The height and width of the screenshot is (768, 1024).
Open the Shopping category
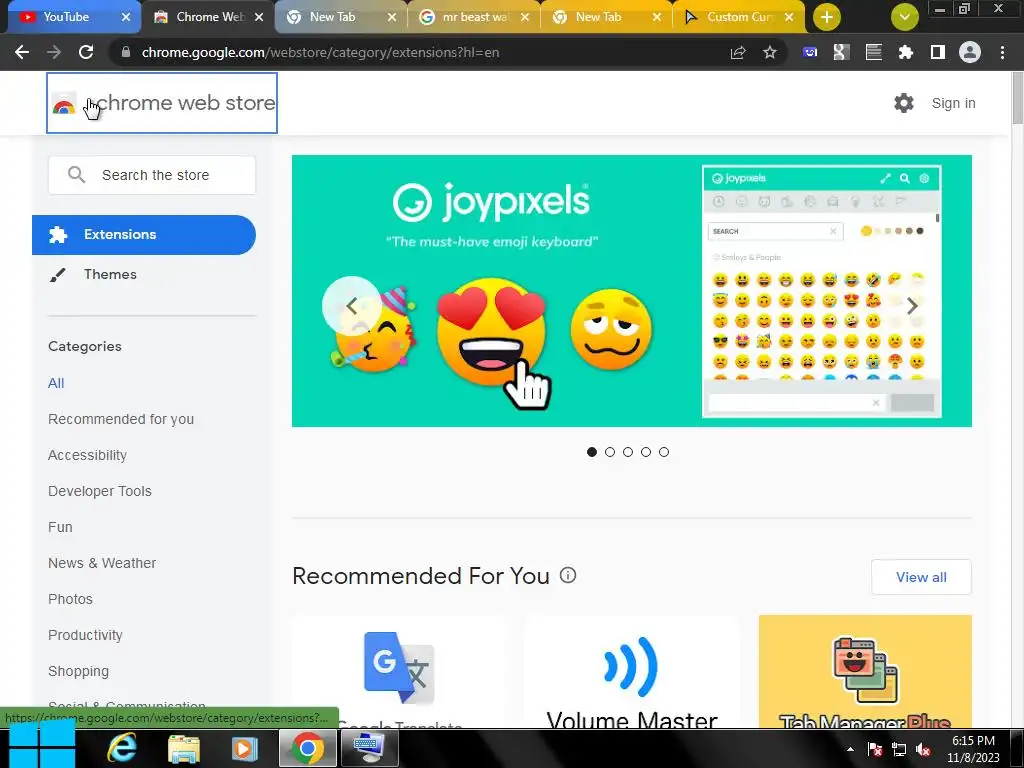click(78, 671)
